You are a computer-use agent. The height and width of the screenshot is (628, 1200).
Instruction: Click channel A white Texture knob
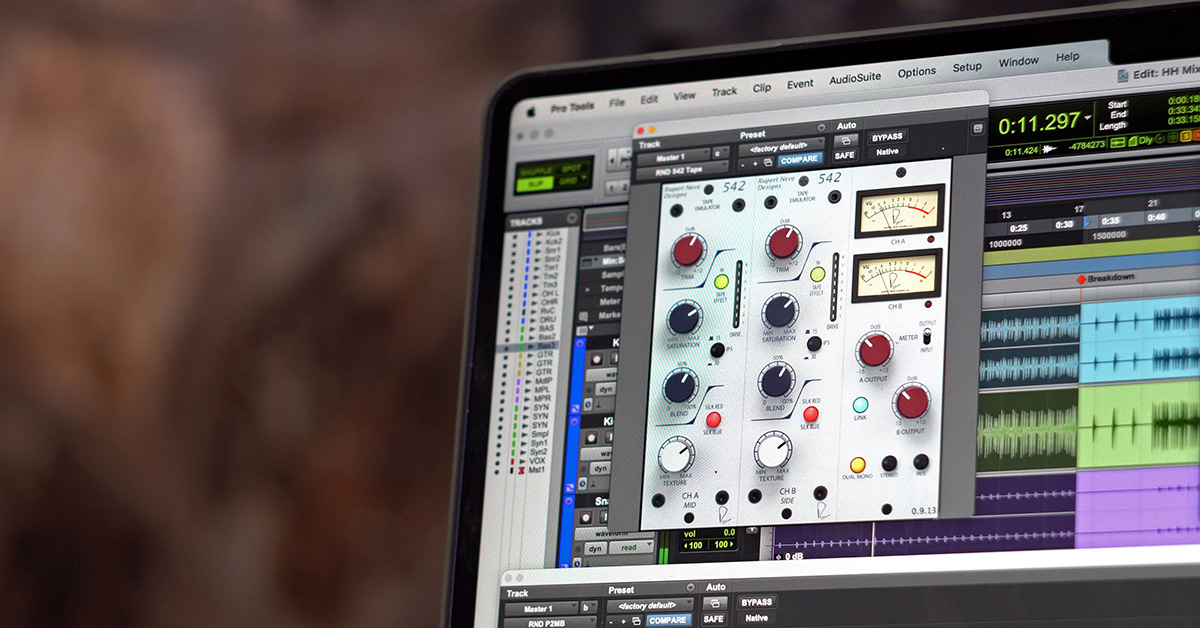click(675, 455)
